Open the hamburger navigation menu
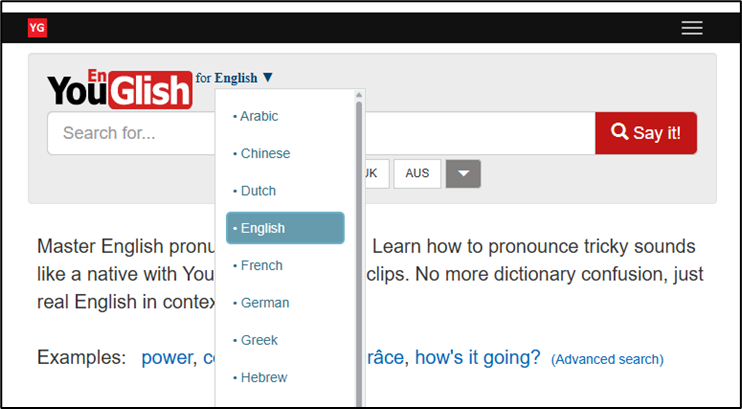The image size is (742, 409). click(x=692, y=28)
